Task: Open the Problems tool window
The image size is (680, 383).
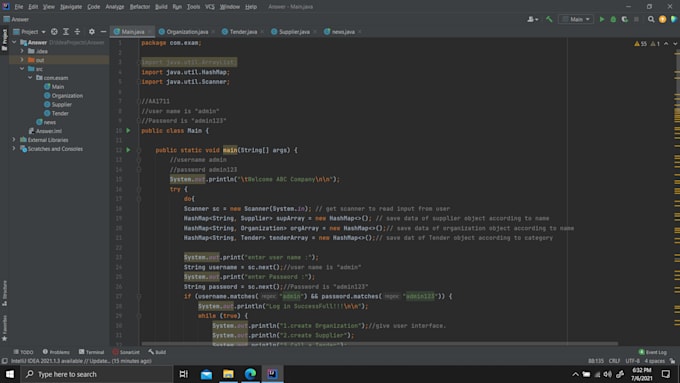Action: point(56,352)
